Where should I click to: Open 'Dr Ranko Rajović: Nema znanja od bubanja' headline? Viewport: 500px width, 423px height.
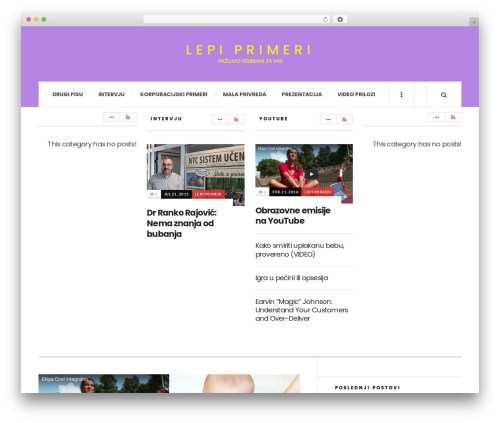point(181,223)
